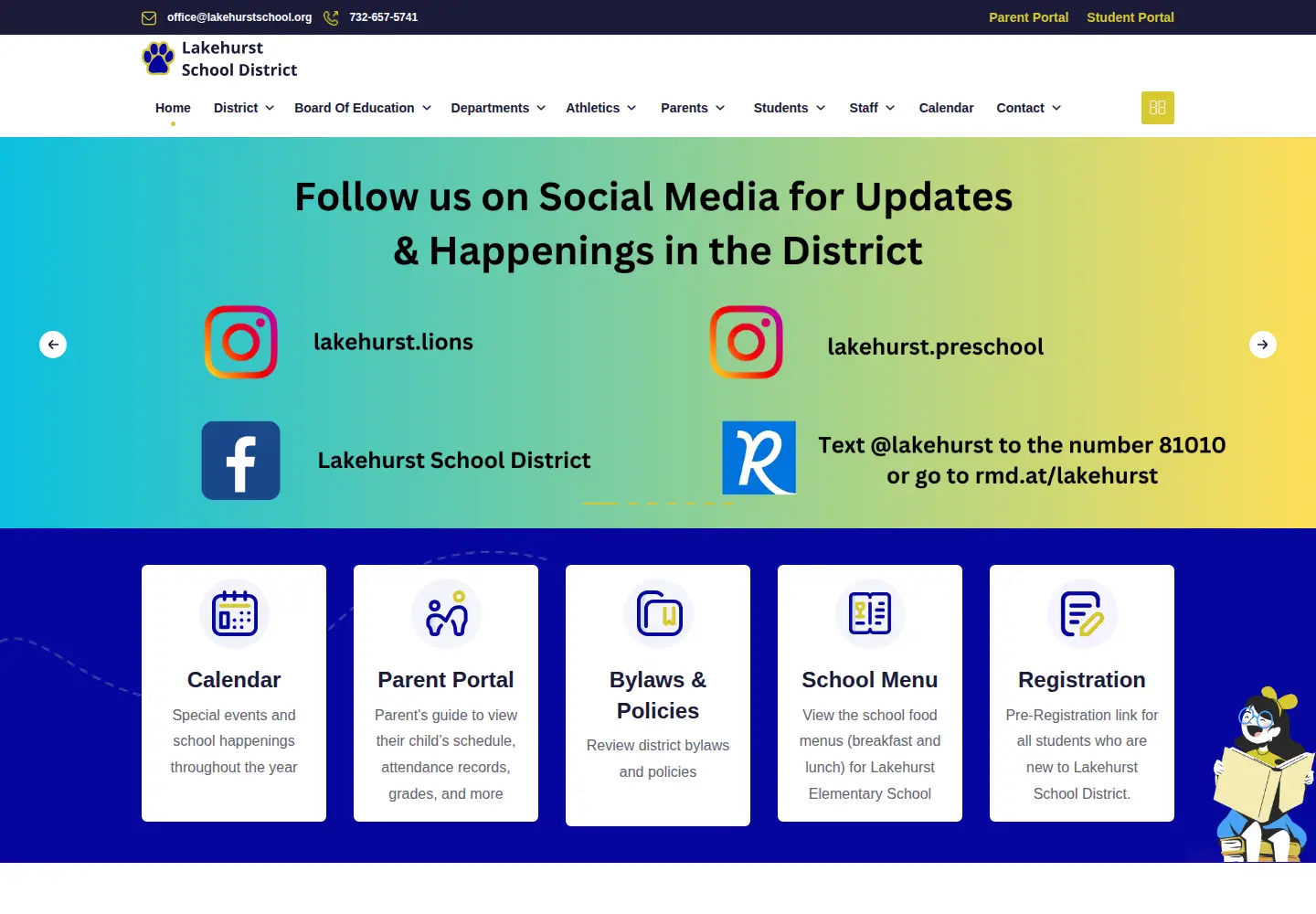Open the School Menu card heading
The width and height of the screenshot is (1316, 914).
pos(870,680)
